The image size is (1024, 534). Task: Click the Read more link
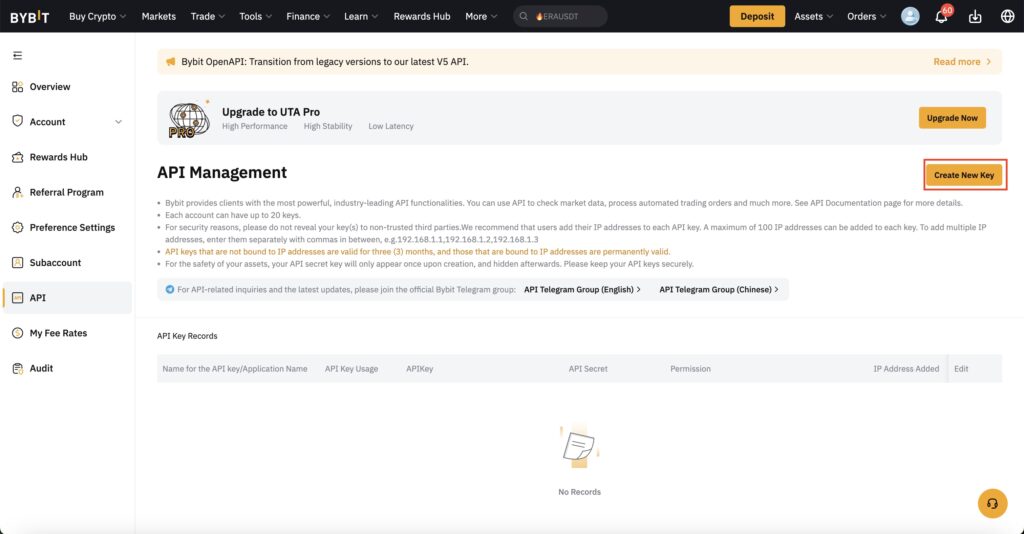tap(962, 61)
